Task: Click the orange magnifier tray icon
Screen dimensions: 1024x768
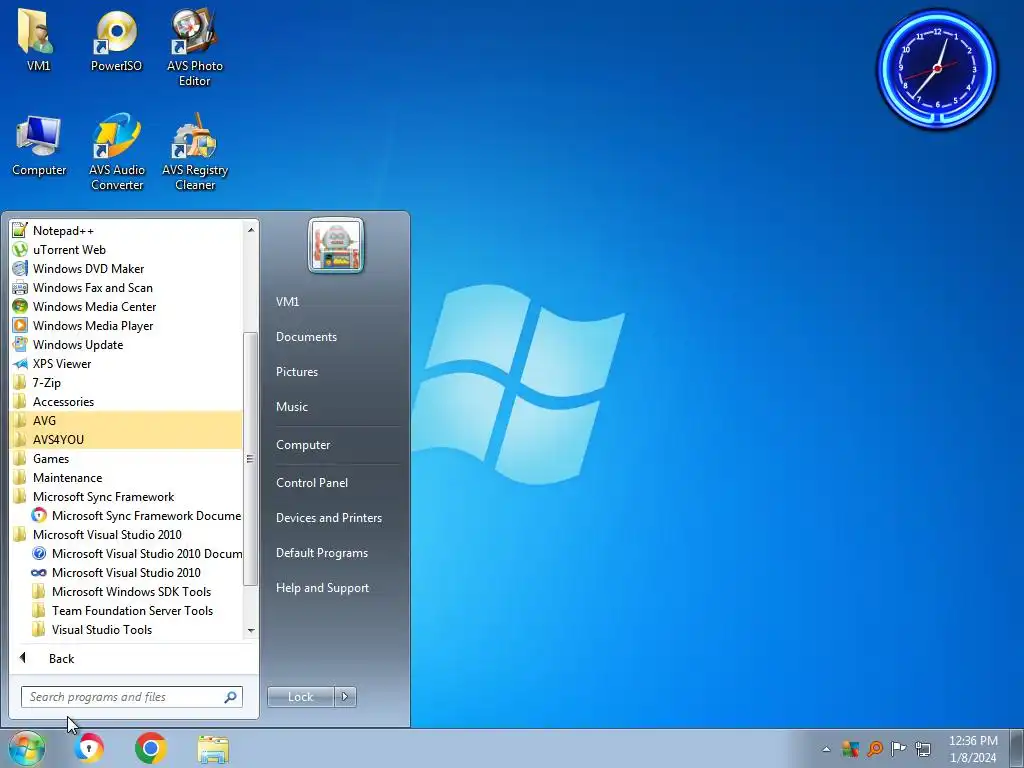Action: pos(874,748)
